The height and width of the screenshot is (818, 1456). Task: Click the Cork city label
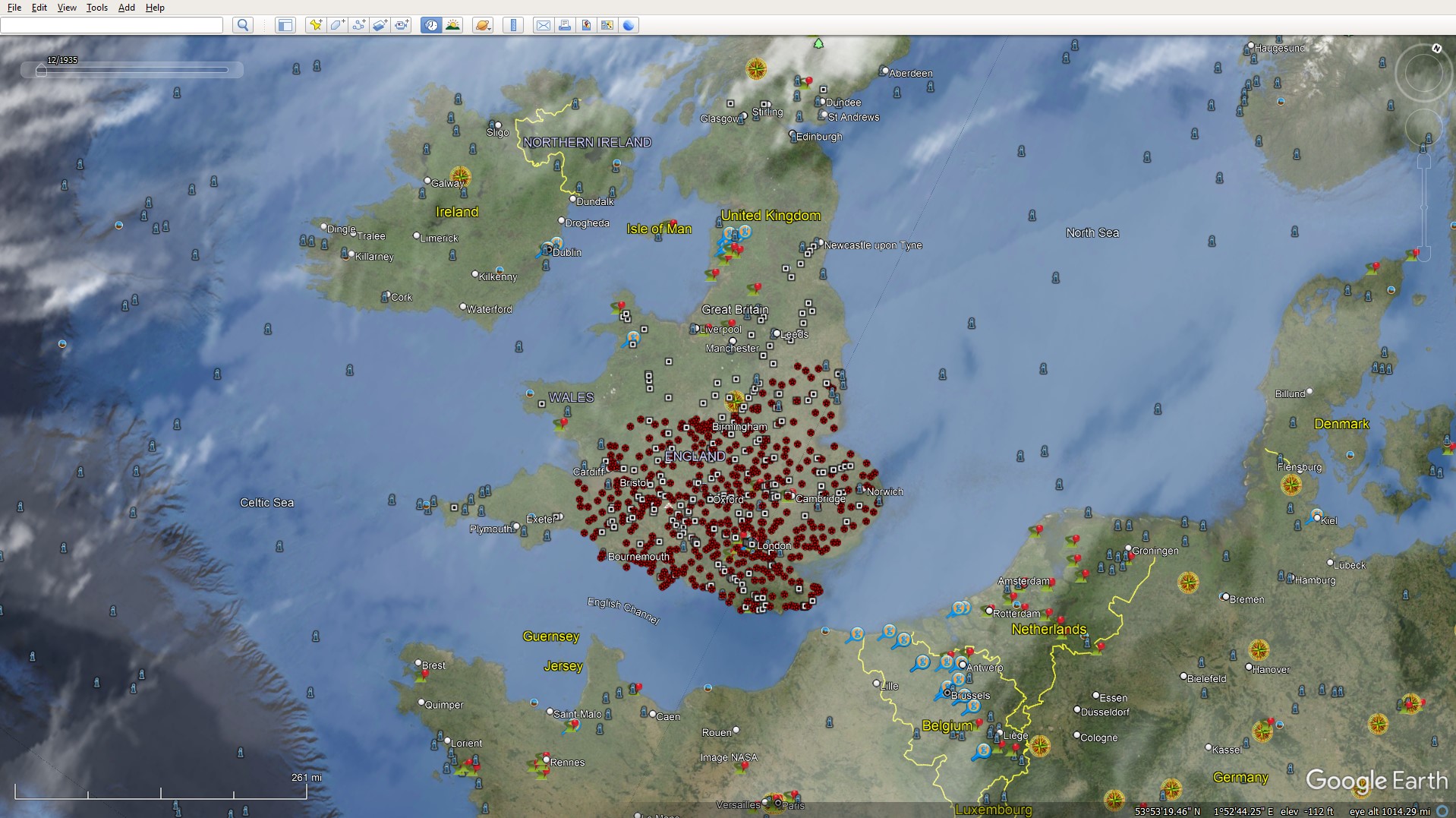click(x=402, y=297)
